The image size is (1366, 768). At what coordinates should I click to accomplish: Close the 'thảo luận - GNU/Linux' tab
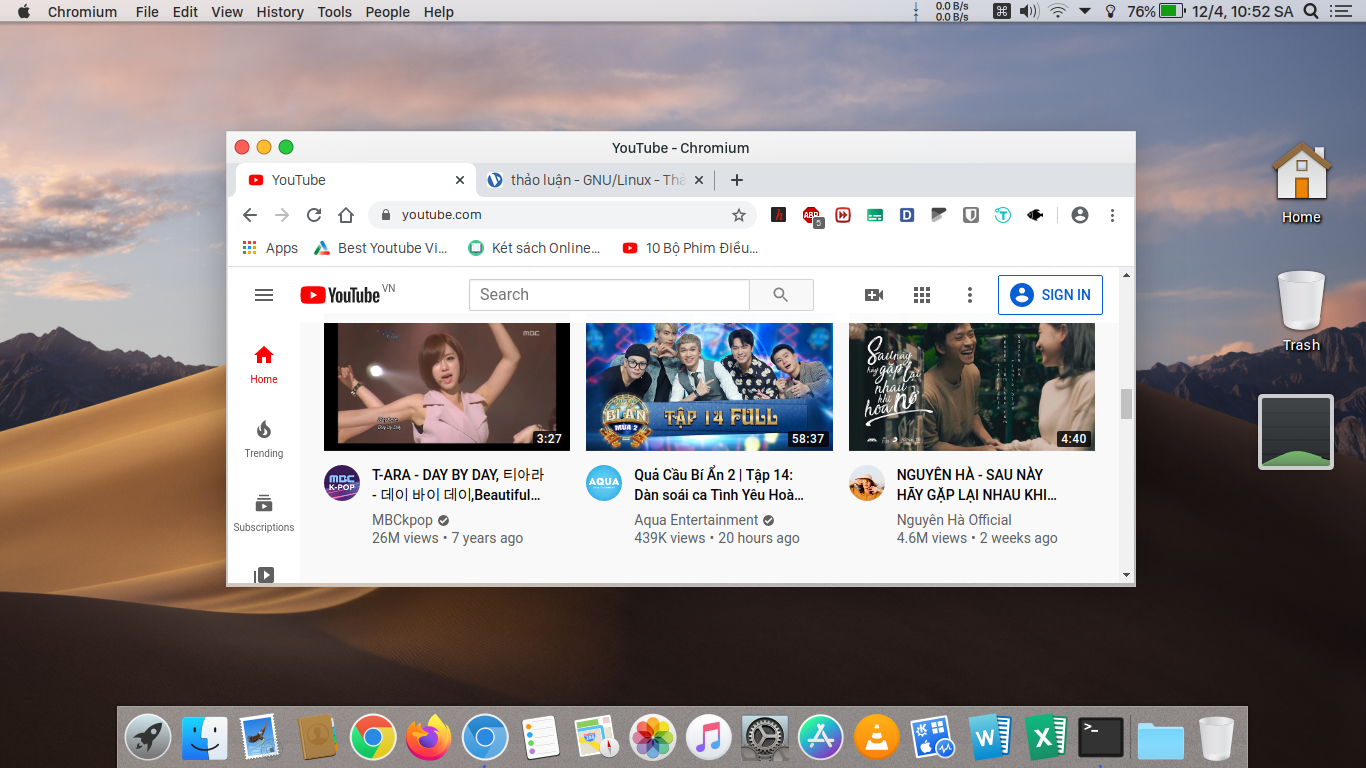699,180
